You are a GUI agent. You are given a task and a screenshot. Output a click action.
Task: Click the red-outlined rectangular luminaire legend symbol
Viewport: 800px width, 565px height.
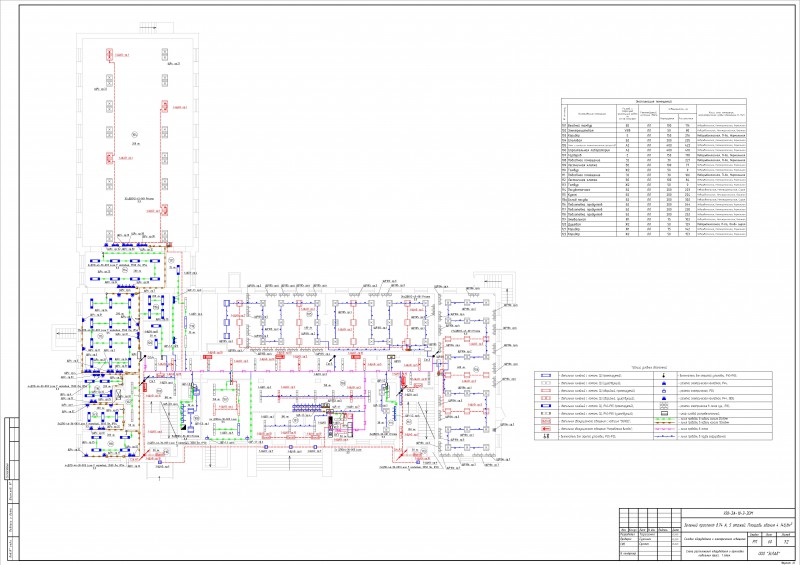click(x=546, y=390)
